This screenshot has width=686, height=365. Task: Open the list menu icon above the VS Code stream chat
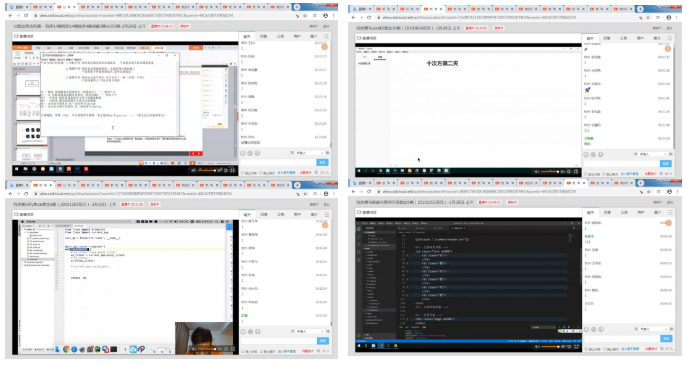[x=670, y=212]
